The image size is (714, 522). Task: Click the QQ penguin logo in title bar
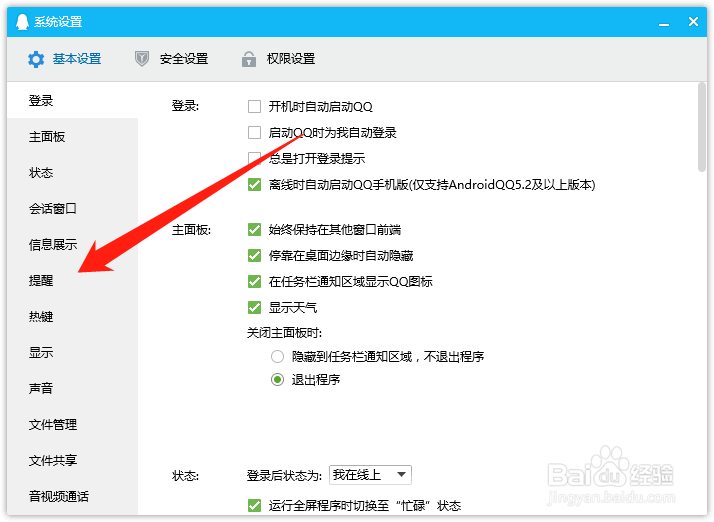point(22,21)
